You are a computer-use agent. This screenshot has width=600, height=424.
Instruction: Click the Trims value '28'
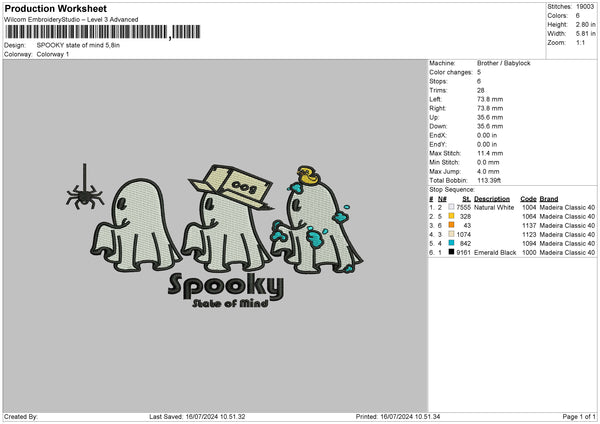click(x=481, y=90)
